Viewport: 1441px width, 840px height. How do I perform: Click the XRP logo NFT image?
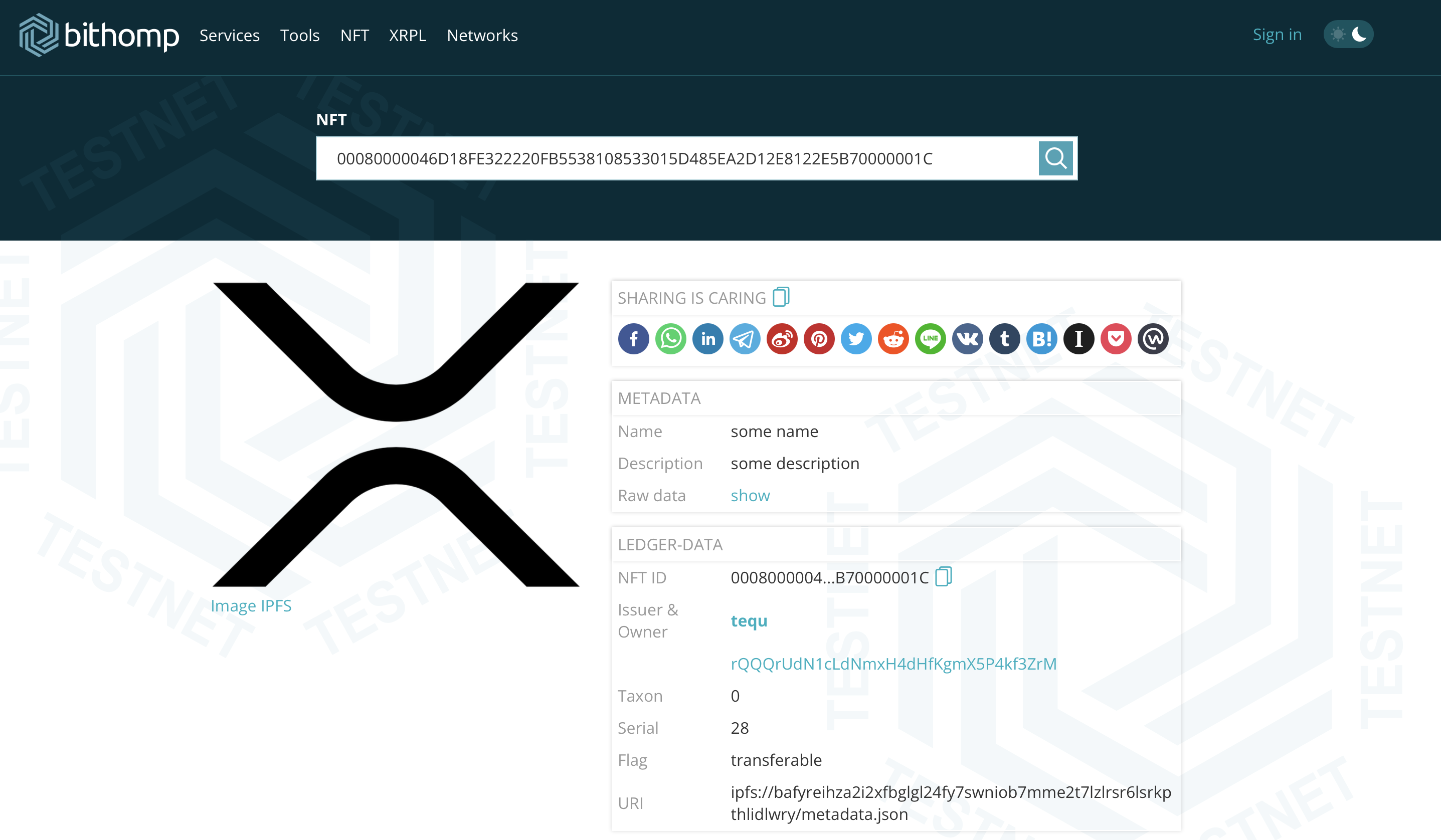pyautogui.click(x=396, y=435)
